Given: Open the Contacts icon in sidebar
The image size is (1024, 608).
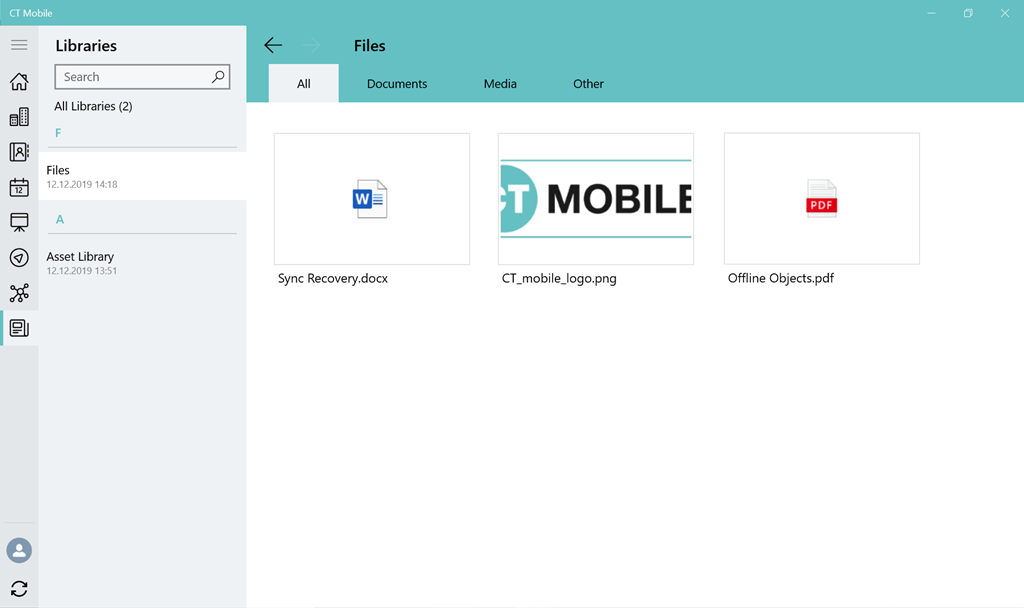Looking at the screenshot, I should click(x=19, y=152).
